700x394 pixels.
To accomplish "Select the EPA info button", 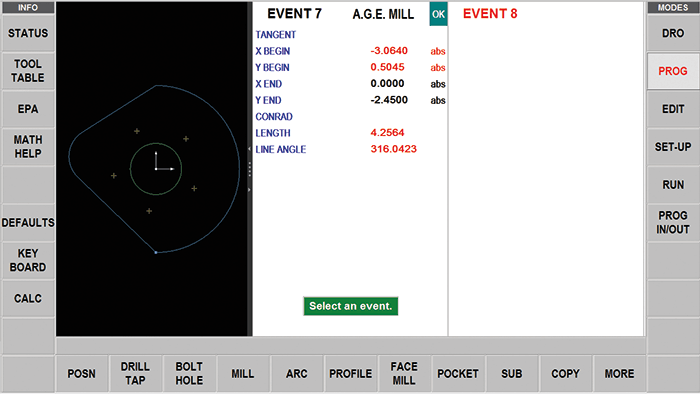I will (x=28, y=109).
